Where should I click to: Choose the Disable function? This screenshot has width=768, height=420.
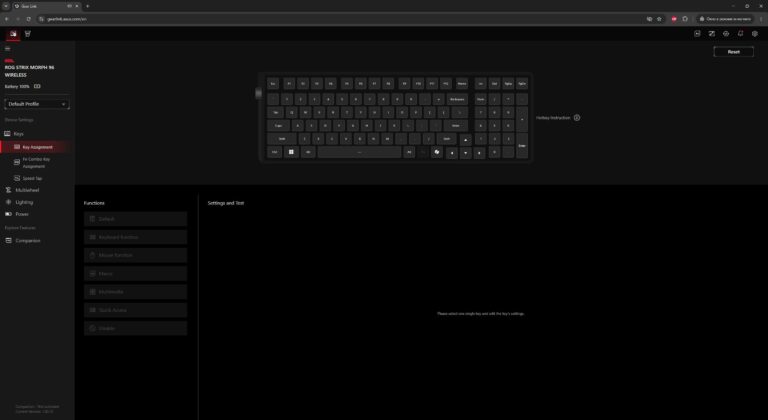click(x=135, y=328)
